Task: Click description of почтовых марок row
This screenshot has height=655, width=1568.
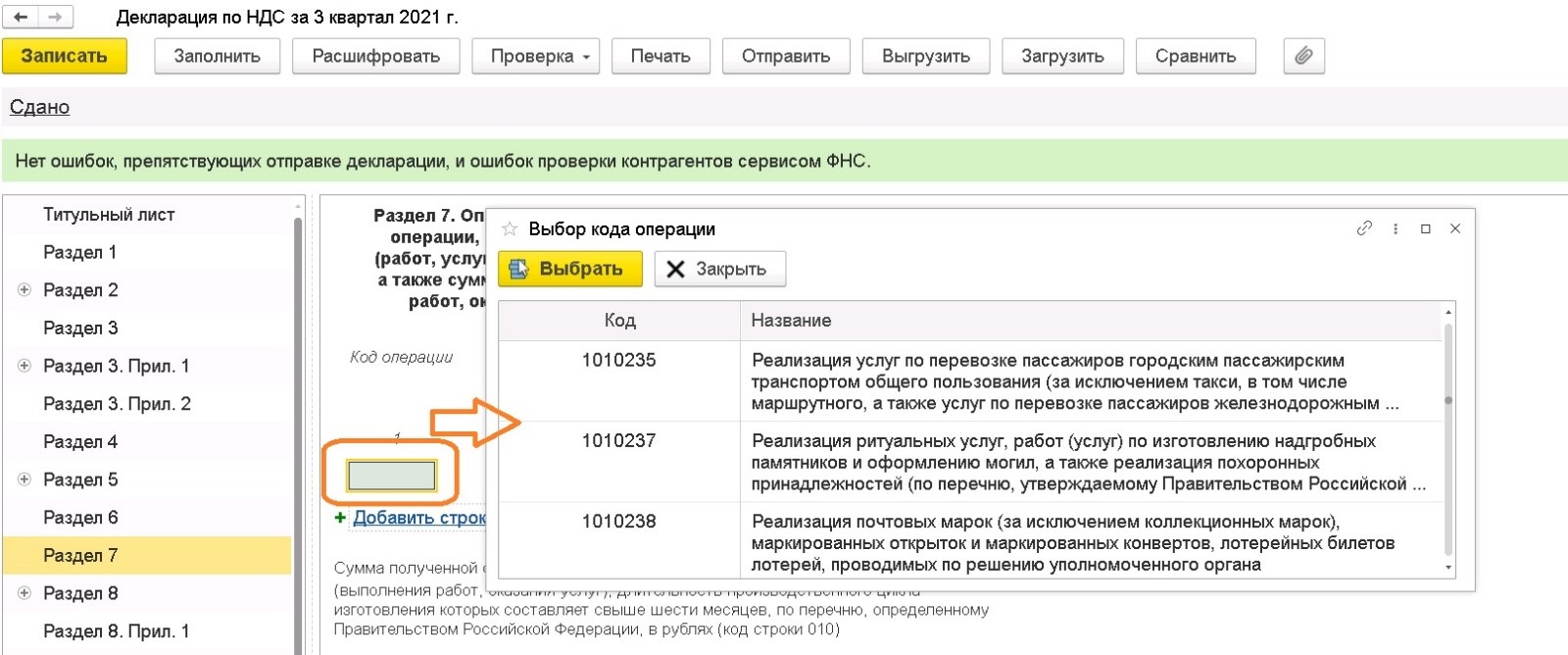Action: coord(1072,542)
